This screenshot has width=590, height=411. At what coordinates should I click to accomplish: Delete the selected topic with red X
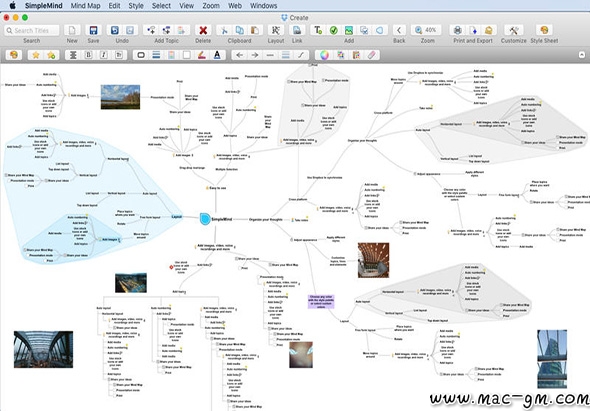click(x=203, y=30)
